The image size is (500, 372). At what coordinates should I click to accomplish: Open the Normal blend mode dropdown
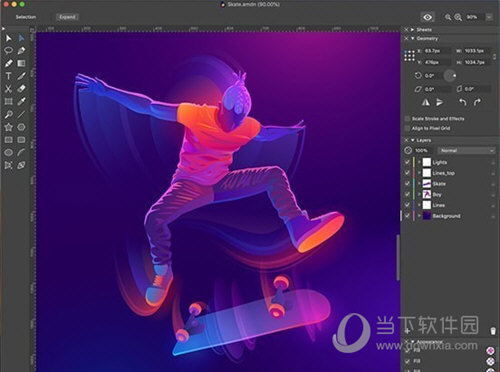pos(466,151)
